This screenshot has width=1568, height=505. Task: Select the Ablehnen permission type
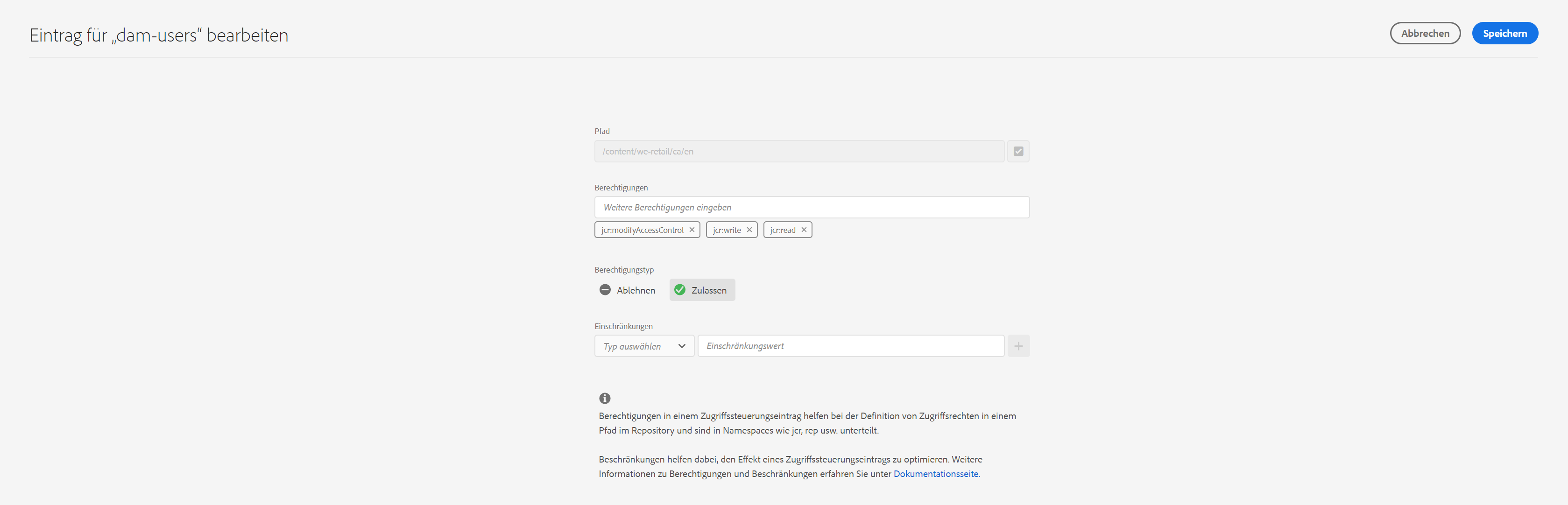(x=636, y=290)
